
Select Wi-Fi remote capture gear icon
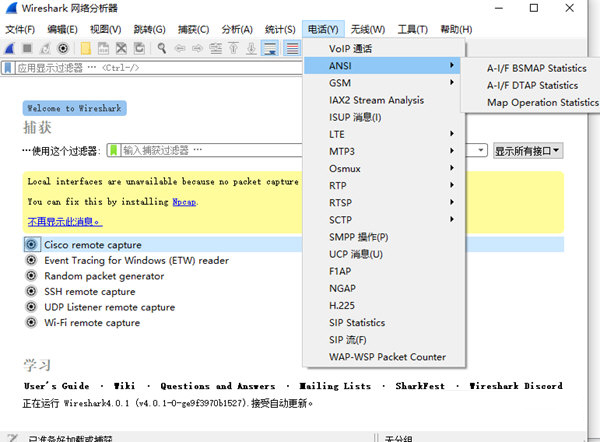(31, 323)
